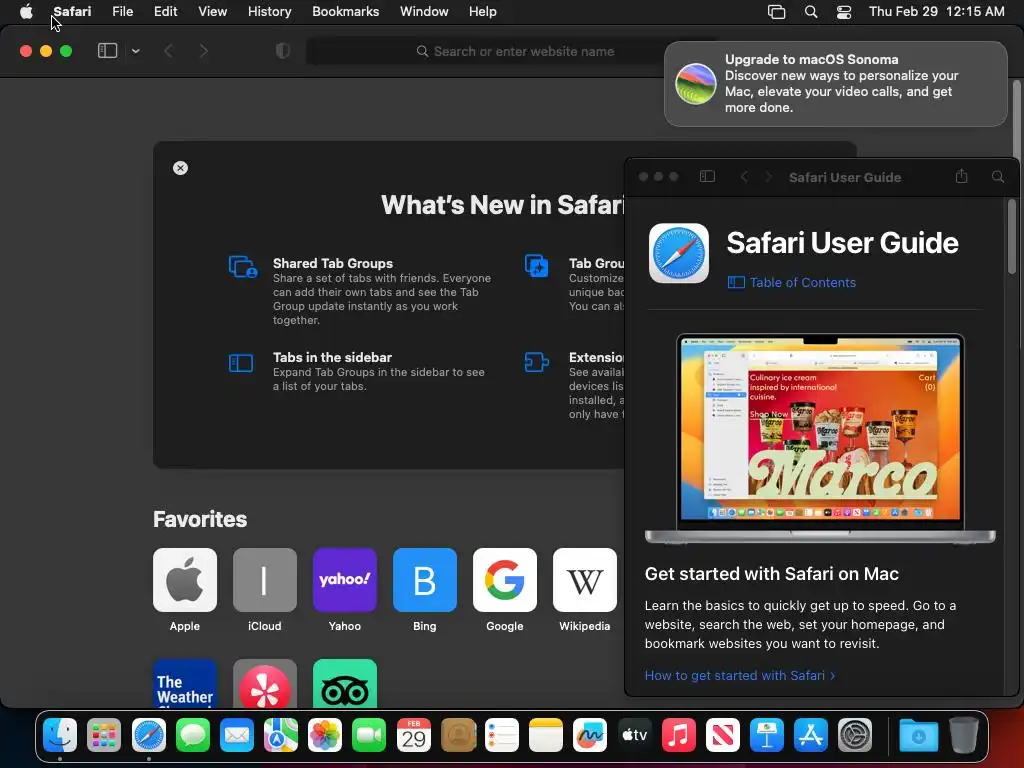1024x768 pixels.
Task: Open Reminders from the Dock
Action: [x=502, y=735]
